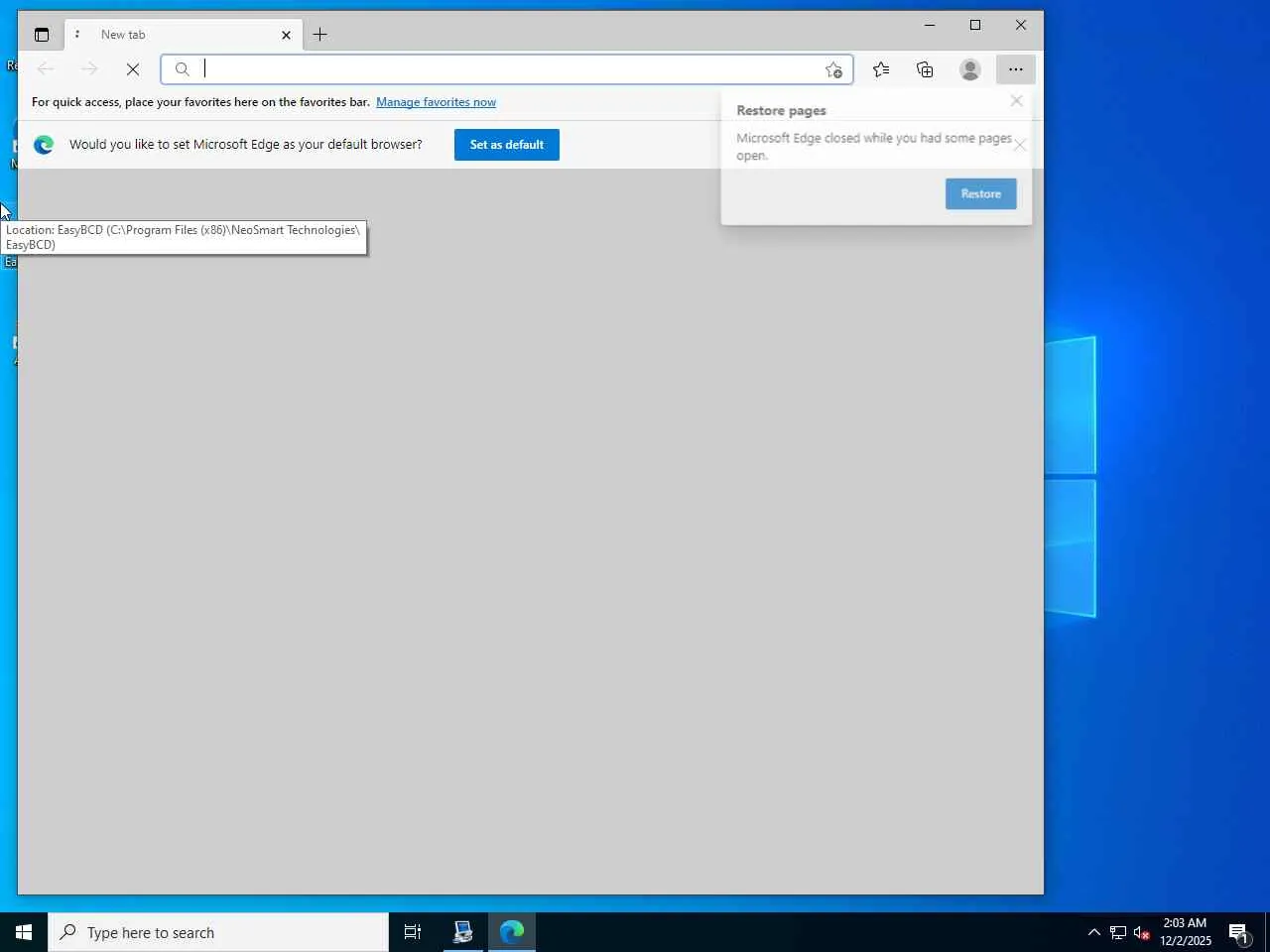Open the profile account menu
1270x952 pixels.
pyautogui.click(x=970, y=69)
